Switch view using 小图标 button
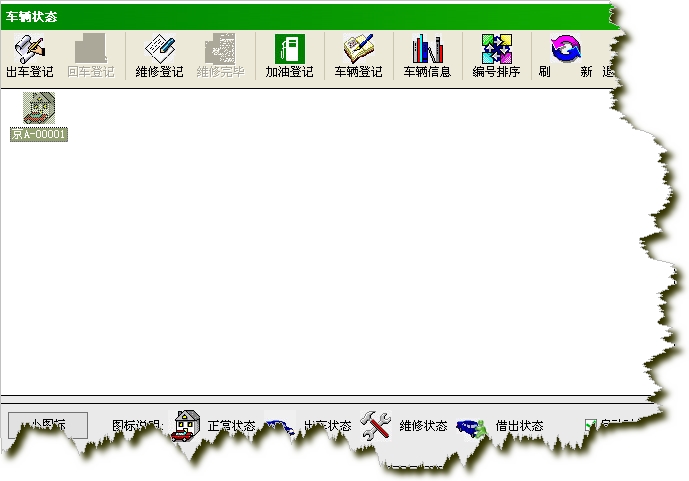The width and height of the screenshot is (689, 481). (48, 424)
